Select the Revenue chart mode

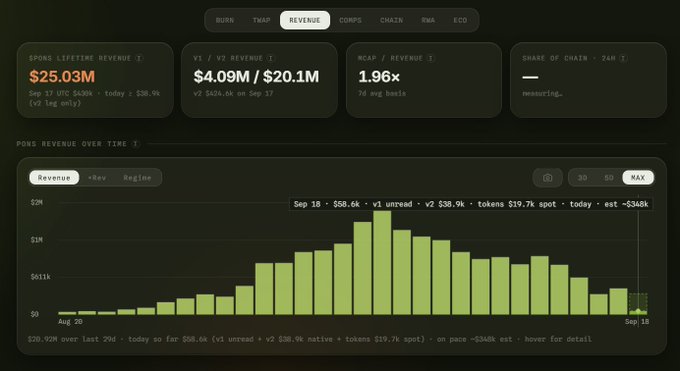[x=54, y=178]
